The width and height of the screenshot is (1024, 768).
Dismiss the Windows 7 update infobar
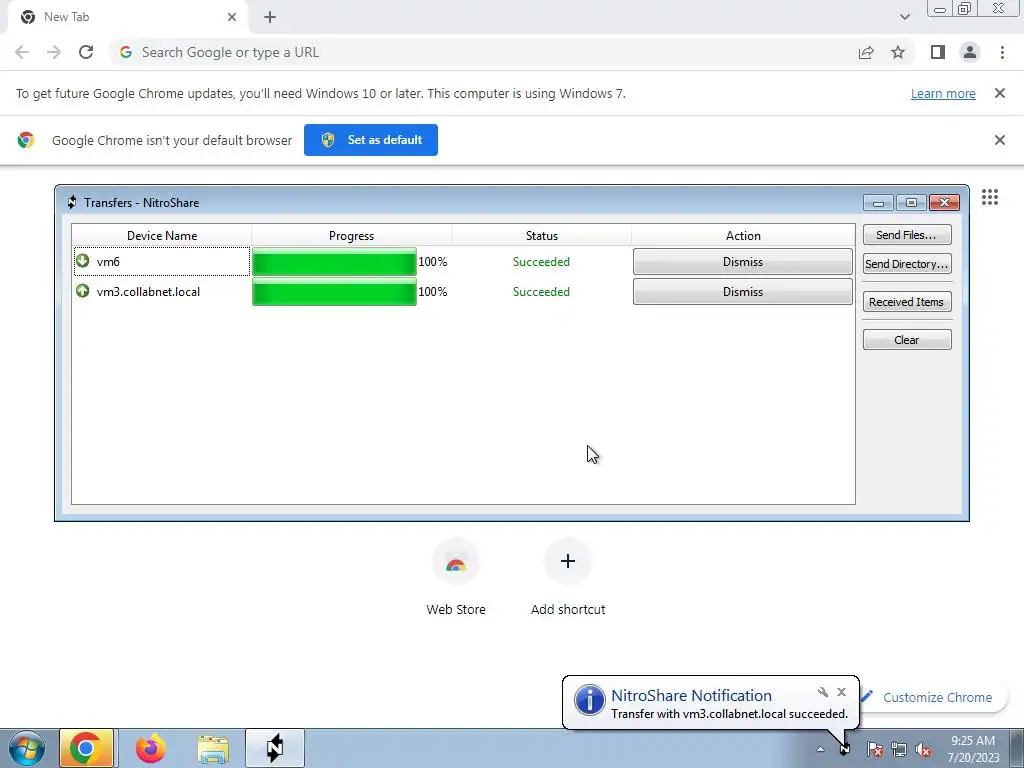click(999, 93)
